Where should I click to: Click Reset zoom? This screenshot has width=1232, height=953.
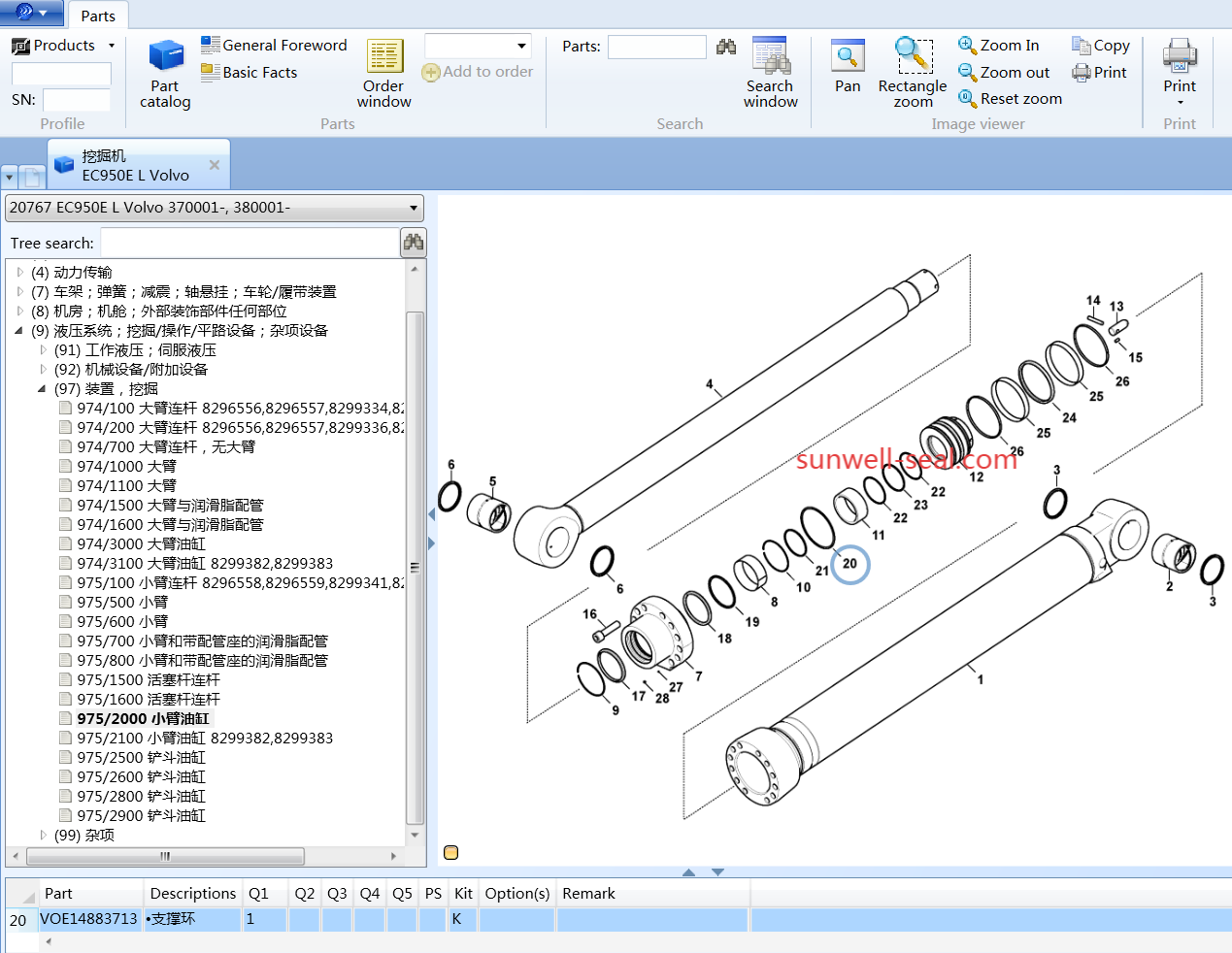1010,99
